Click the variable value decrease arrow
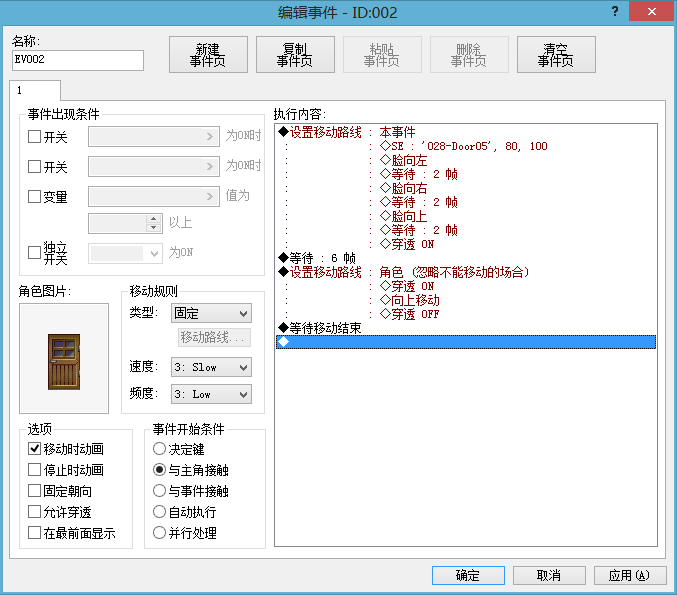The height and width of the screenshot is (595, 677). click(x=154, y=228)
